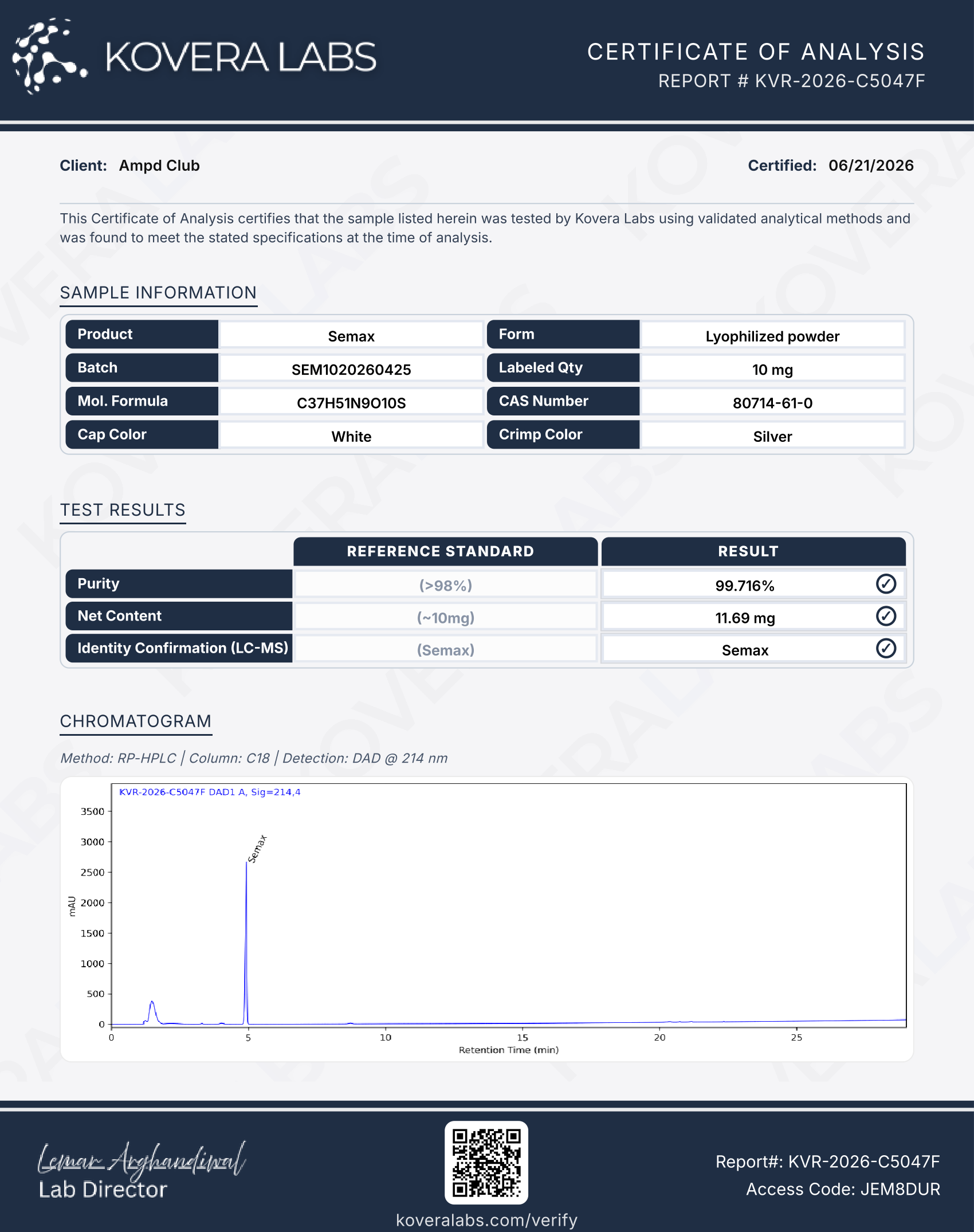Click the Retention Time (min) axis label
Viewport: 974px width, 1232px height.
509,1050
